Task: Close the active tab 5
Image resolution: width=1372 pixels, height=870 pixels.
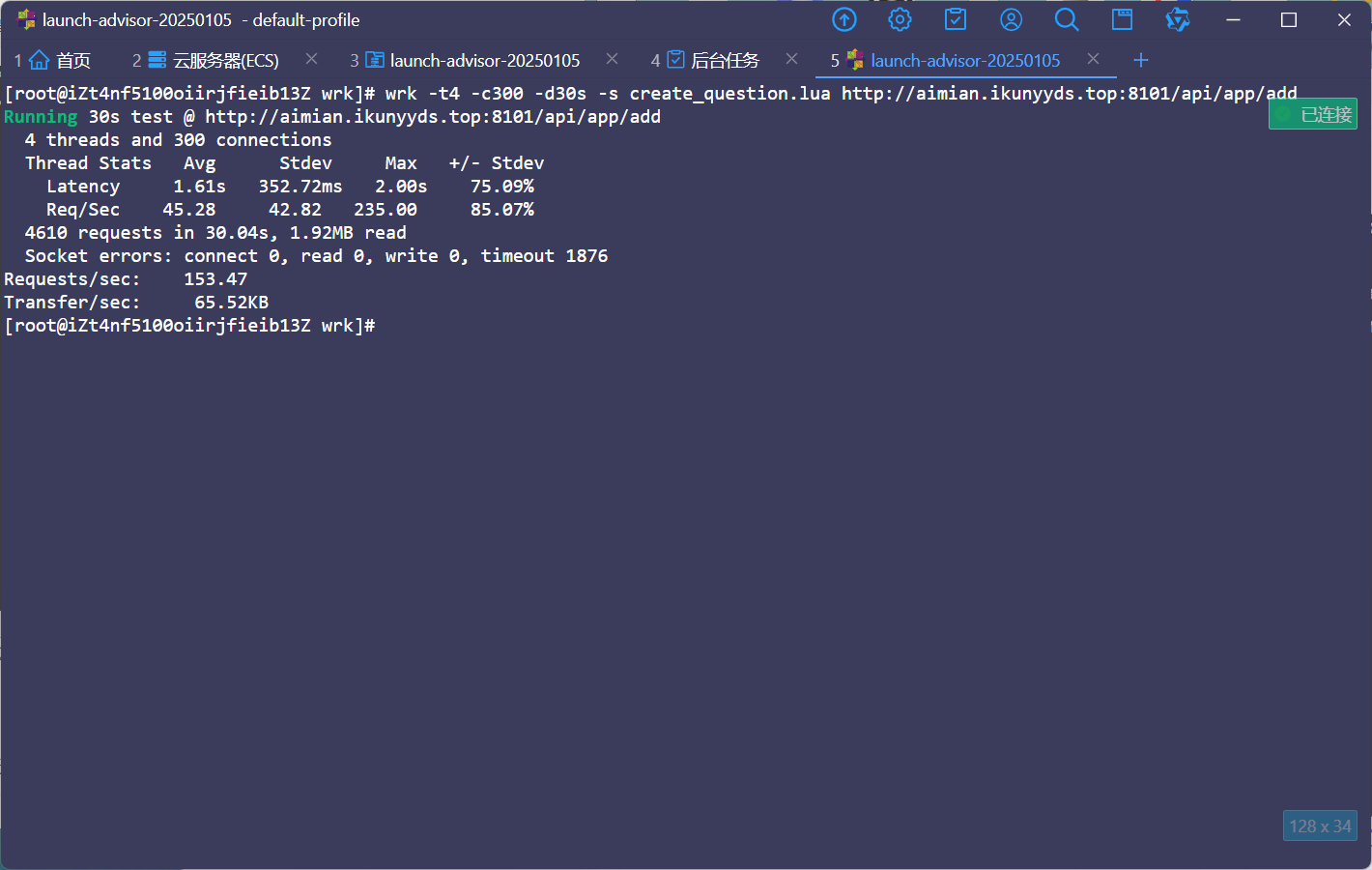Action: (x=1093, y=59)
